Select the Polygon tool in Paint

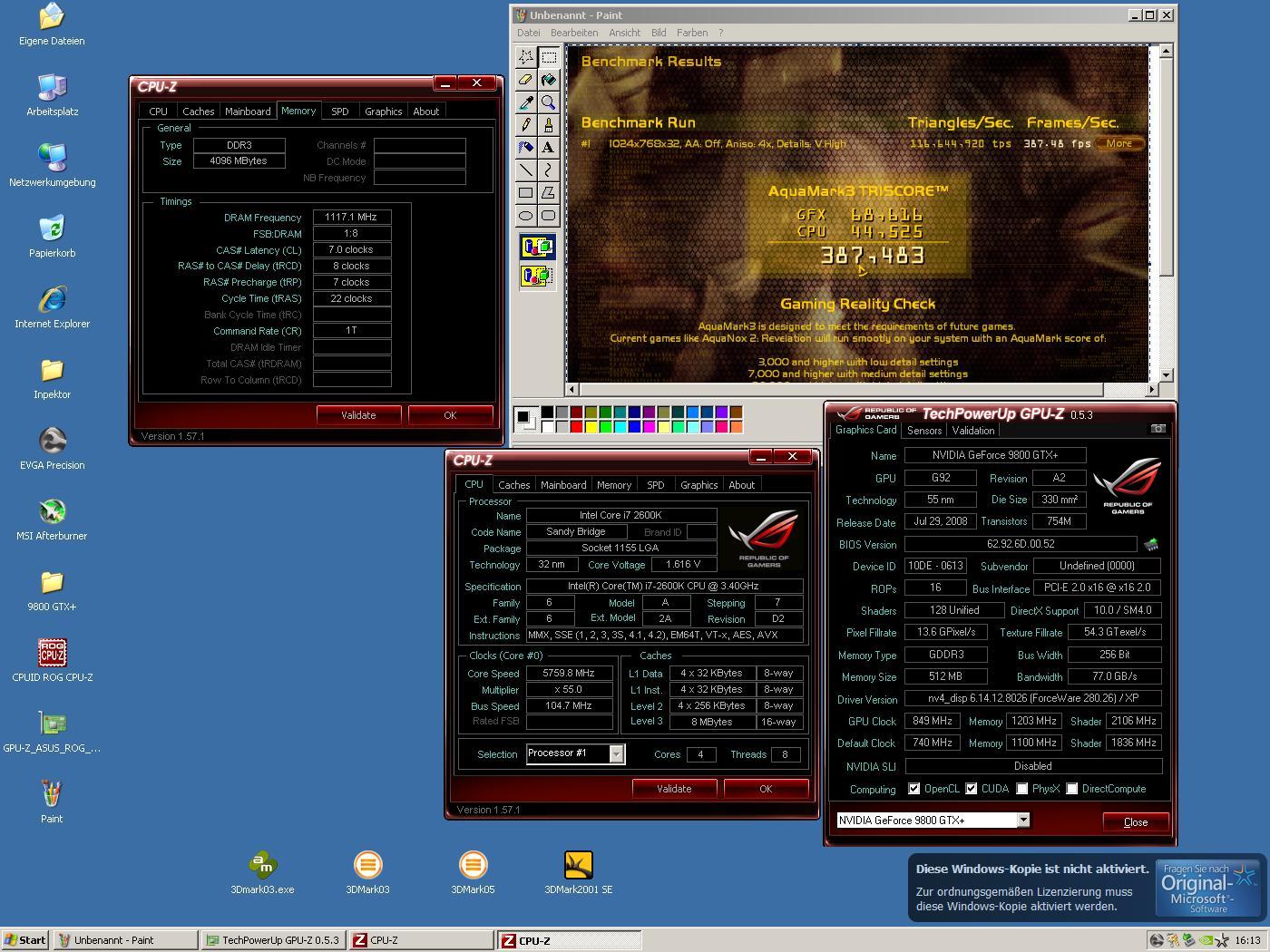549,192
